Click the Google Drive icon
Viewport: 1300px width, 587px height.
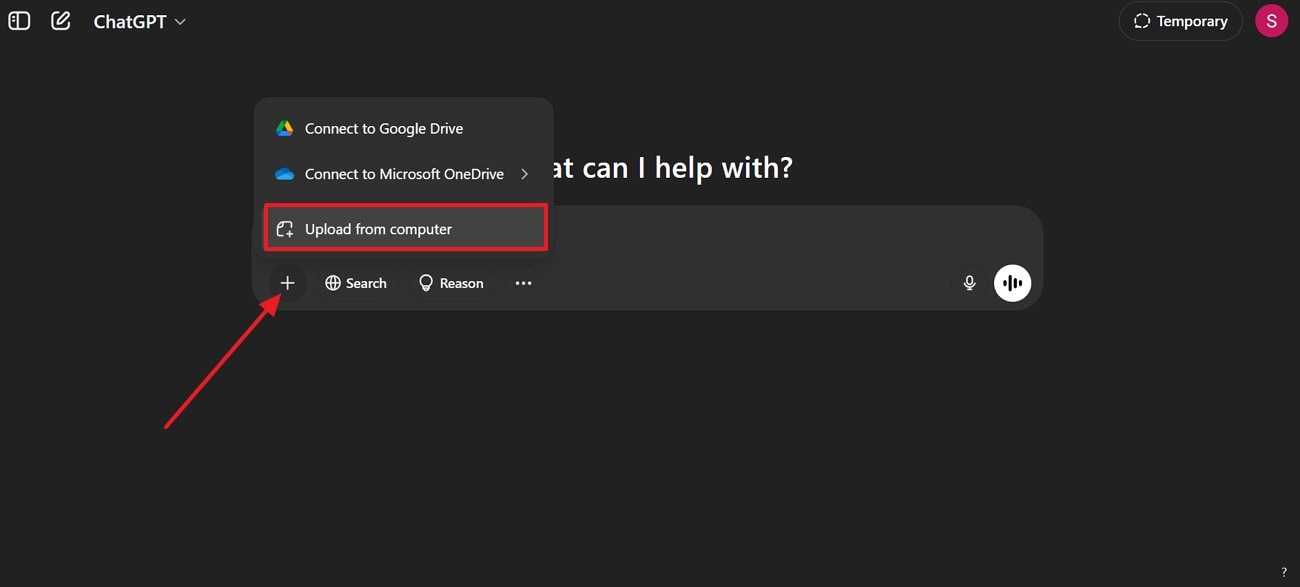coord(284,128)
